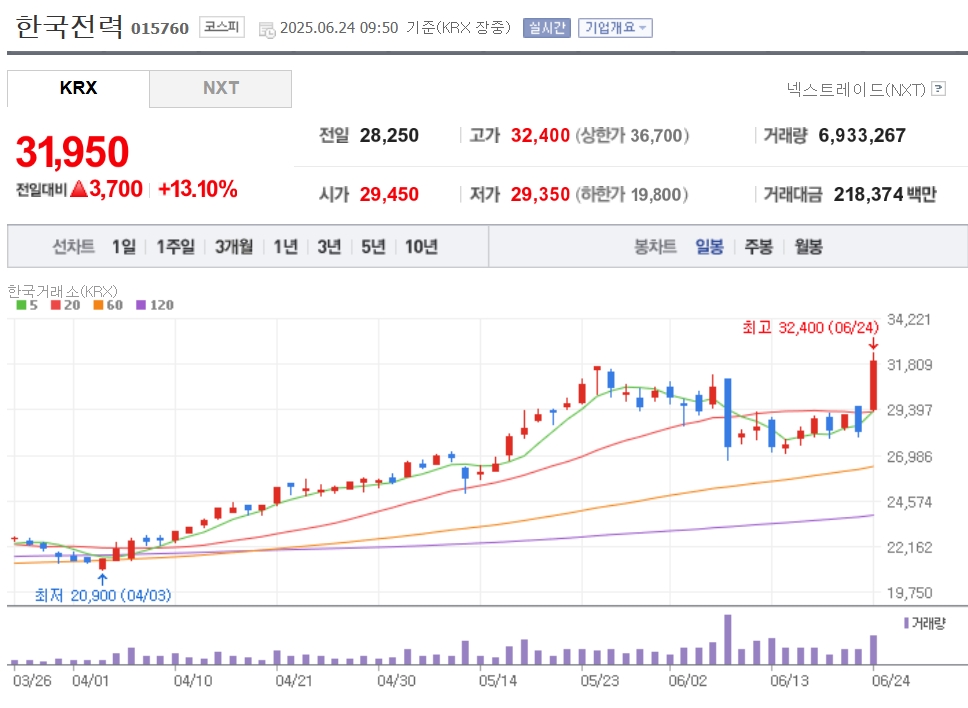This screenshot has height=708, width=968.
Task: Click the 최고 32,400 (06/24) annotation
Action: [810, 327]
